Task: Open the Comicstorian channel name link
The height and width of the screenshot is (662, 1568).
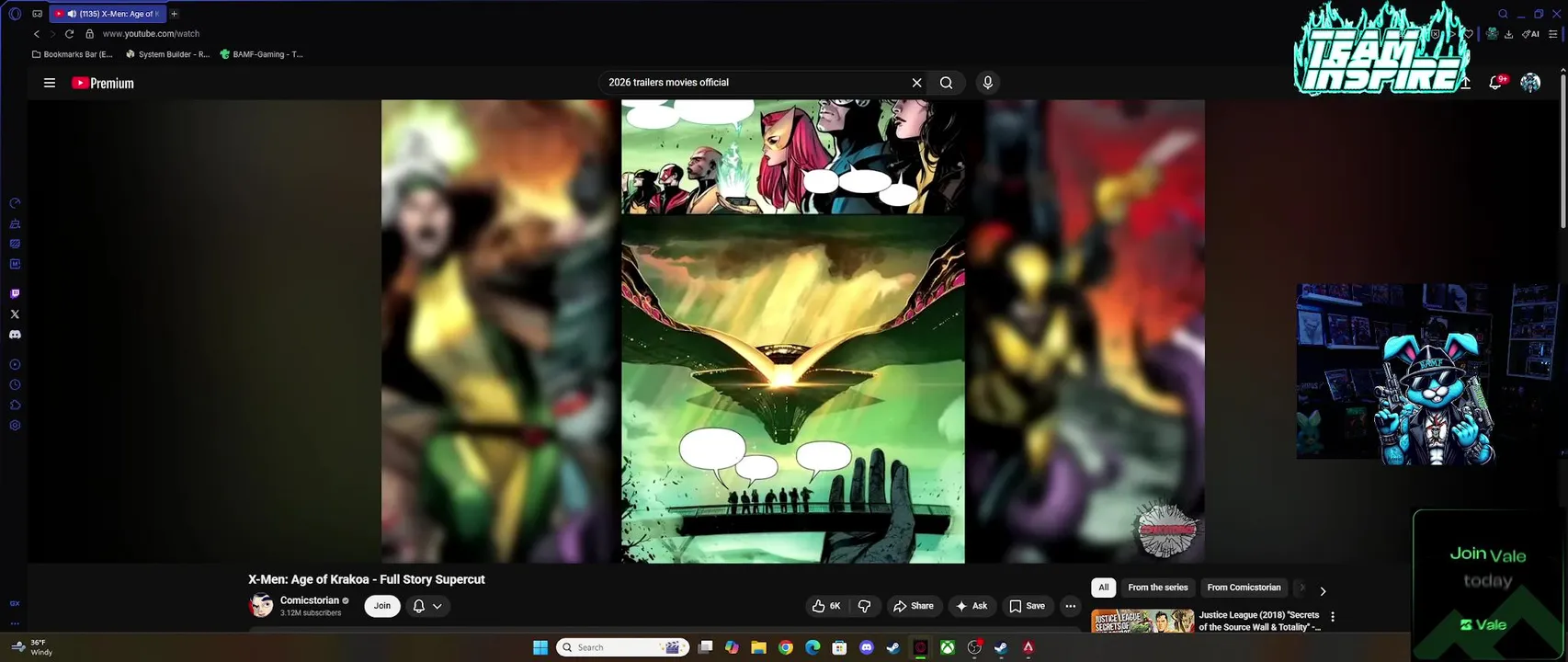Action: tap(310, 600)
